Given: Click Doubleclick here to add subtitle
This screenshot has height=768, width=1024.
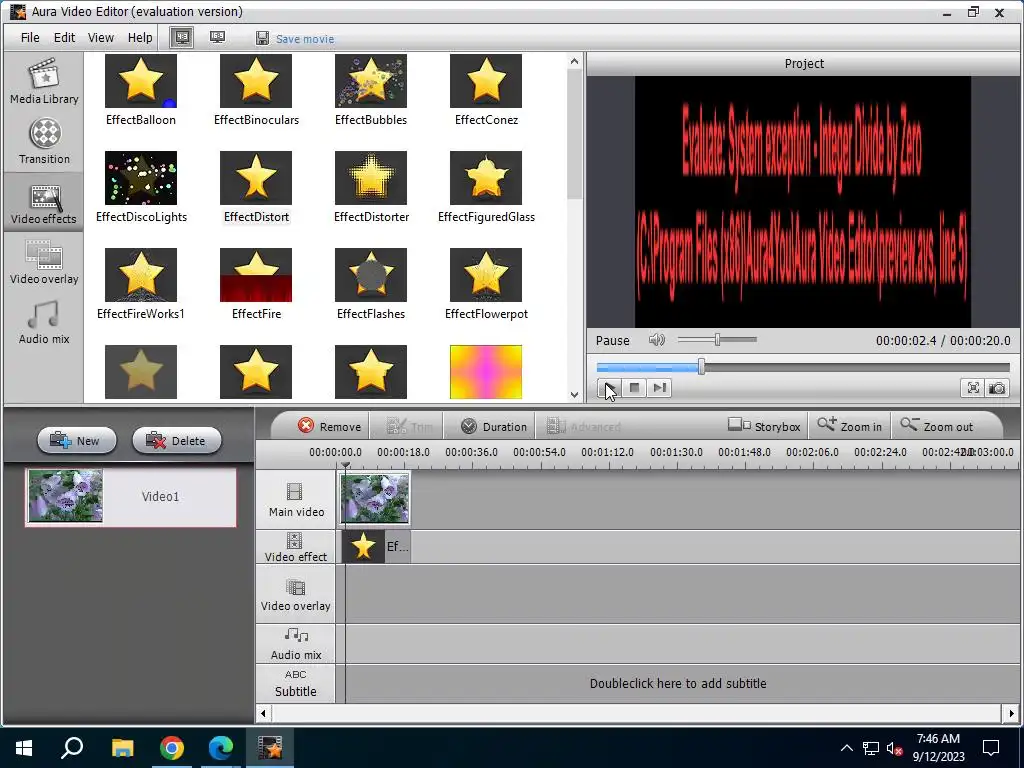Looking at the screenshot, I should click(x=678, y=684).
